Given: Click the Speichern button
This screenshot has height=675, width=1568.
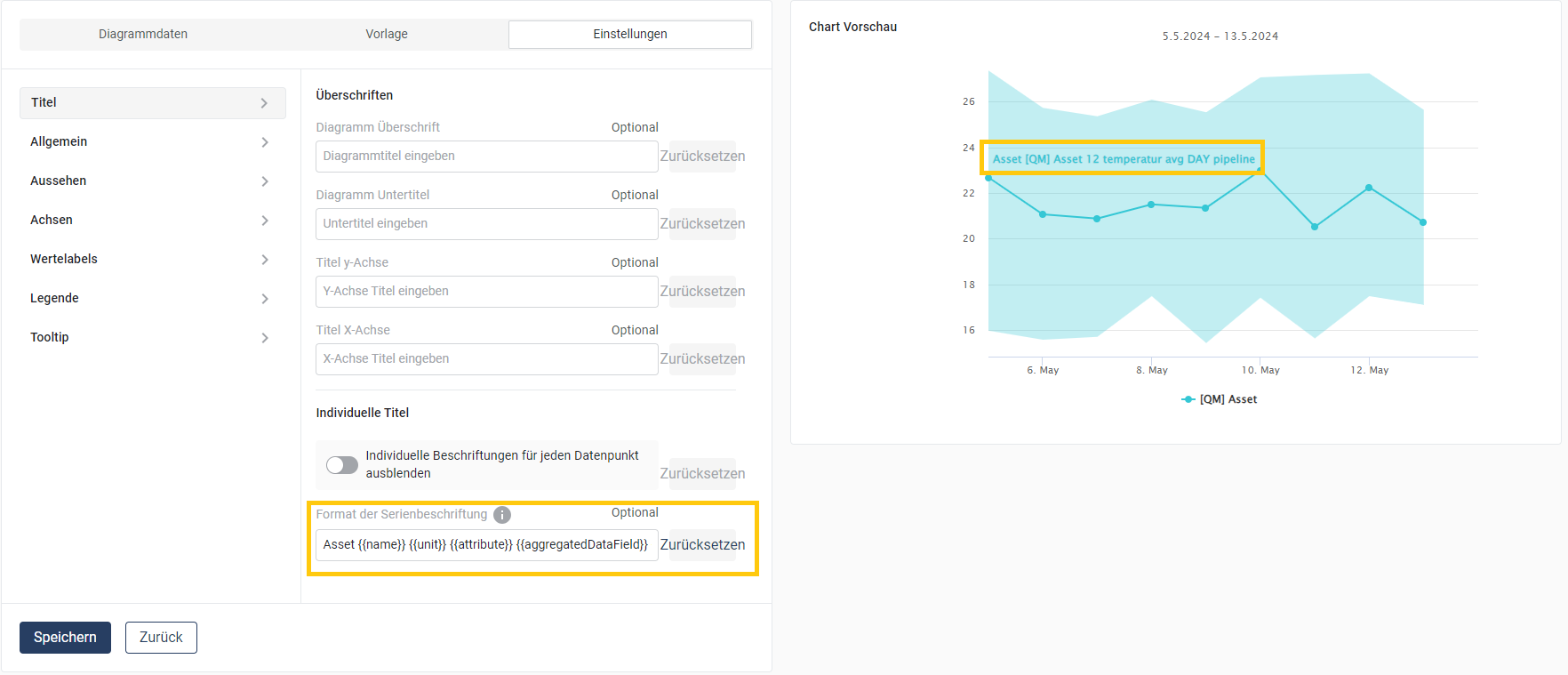Looking at the screenshot, I should [65, 638].
